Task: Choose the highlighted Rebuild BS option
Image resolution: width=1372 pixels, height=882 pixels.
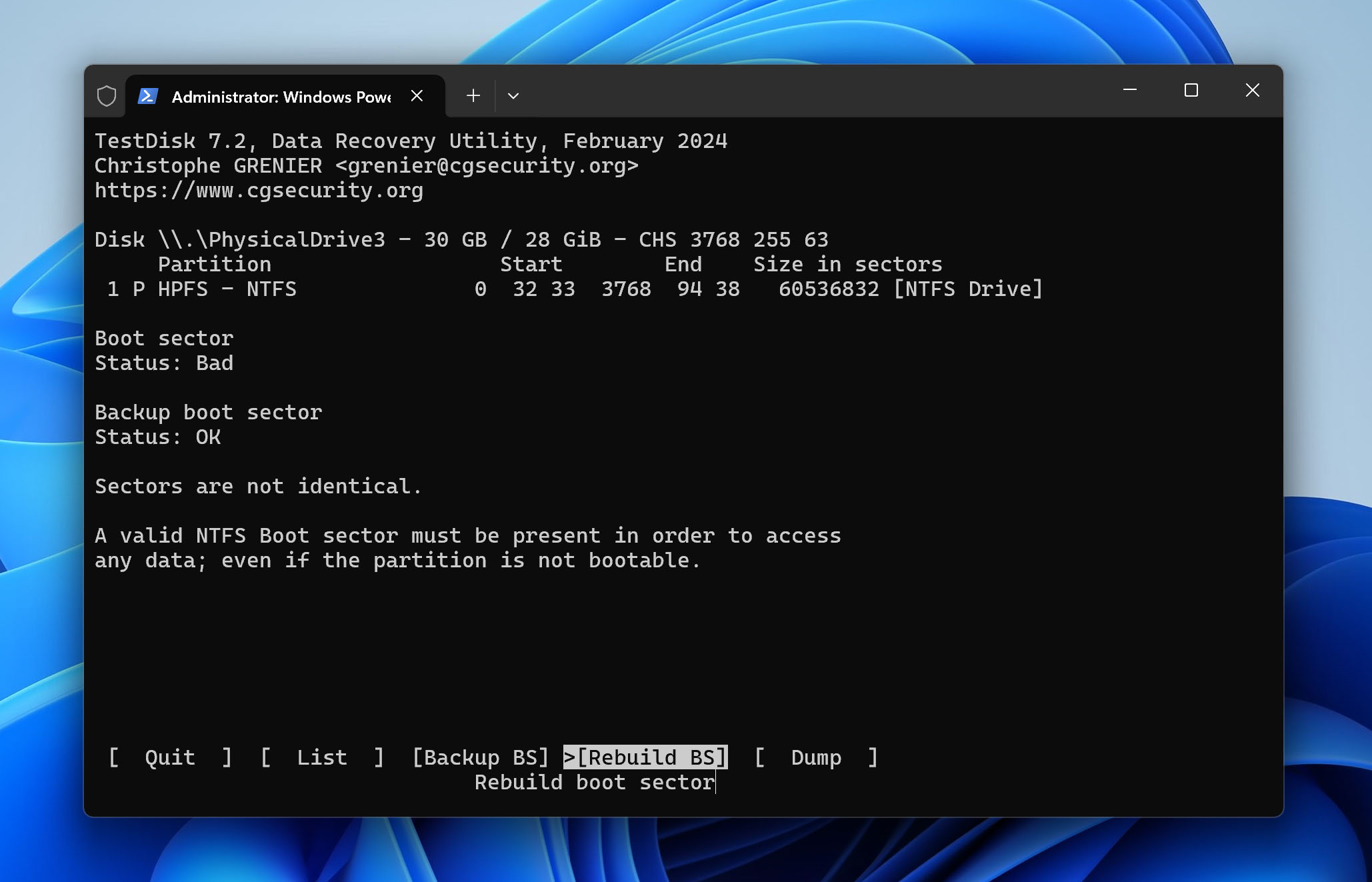Action: (645, 757)
